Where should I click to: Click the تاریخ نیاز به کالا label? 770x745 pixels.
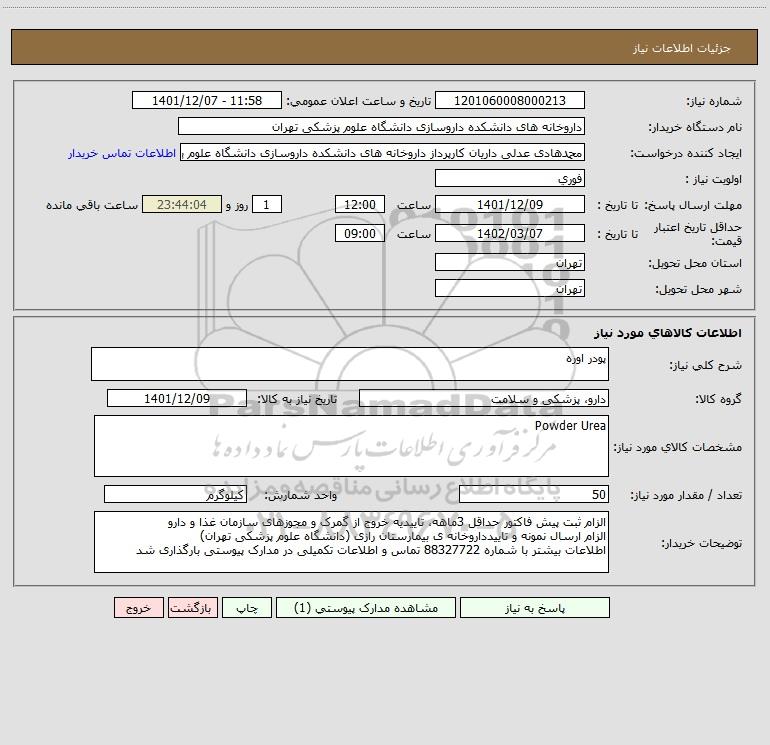(x=297, y=399)
